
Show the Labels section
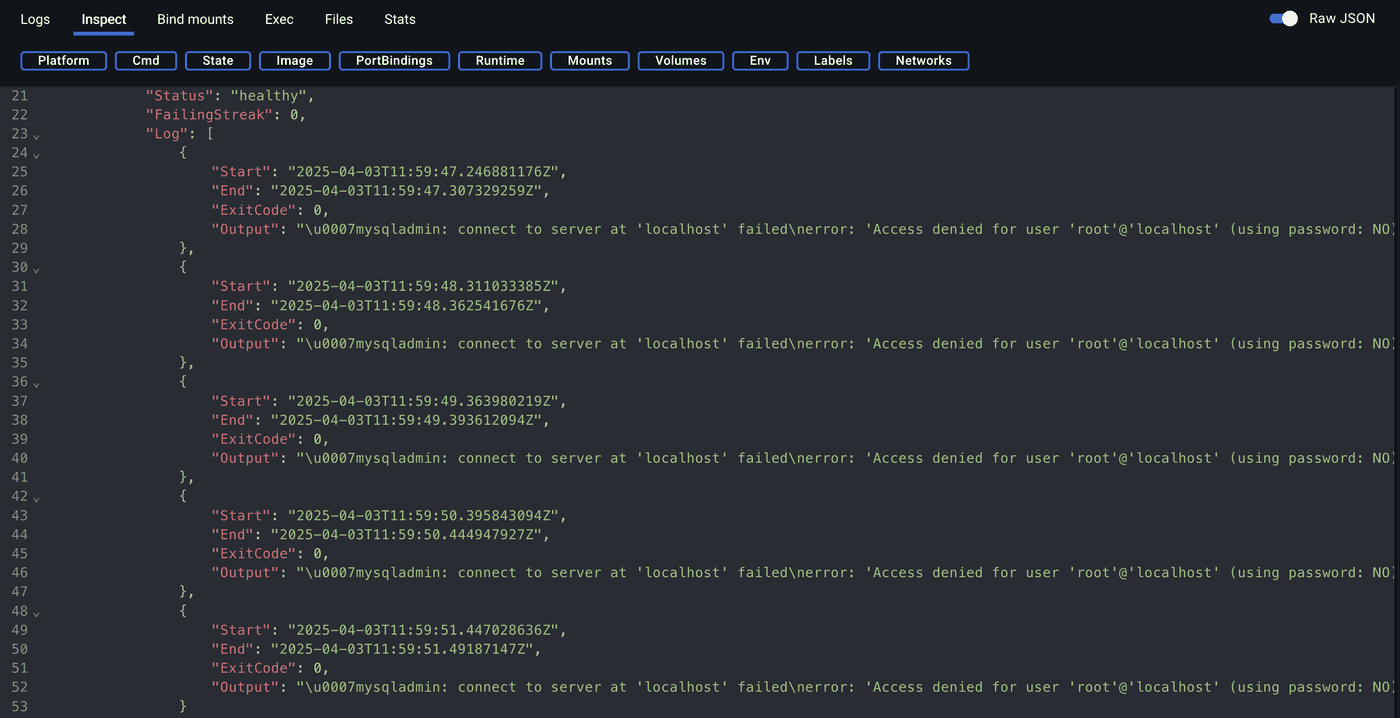coord(833,61)
